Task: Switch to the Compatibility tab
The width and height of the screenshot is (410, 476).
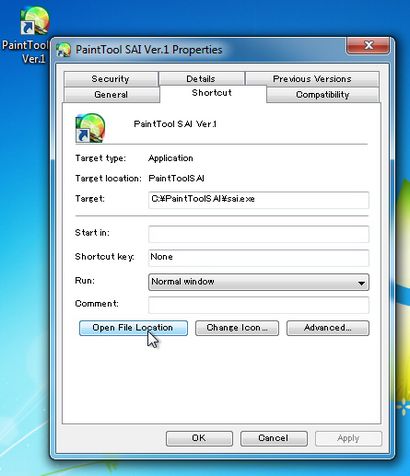Action: (x=323, y=95)
